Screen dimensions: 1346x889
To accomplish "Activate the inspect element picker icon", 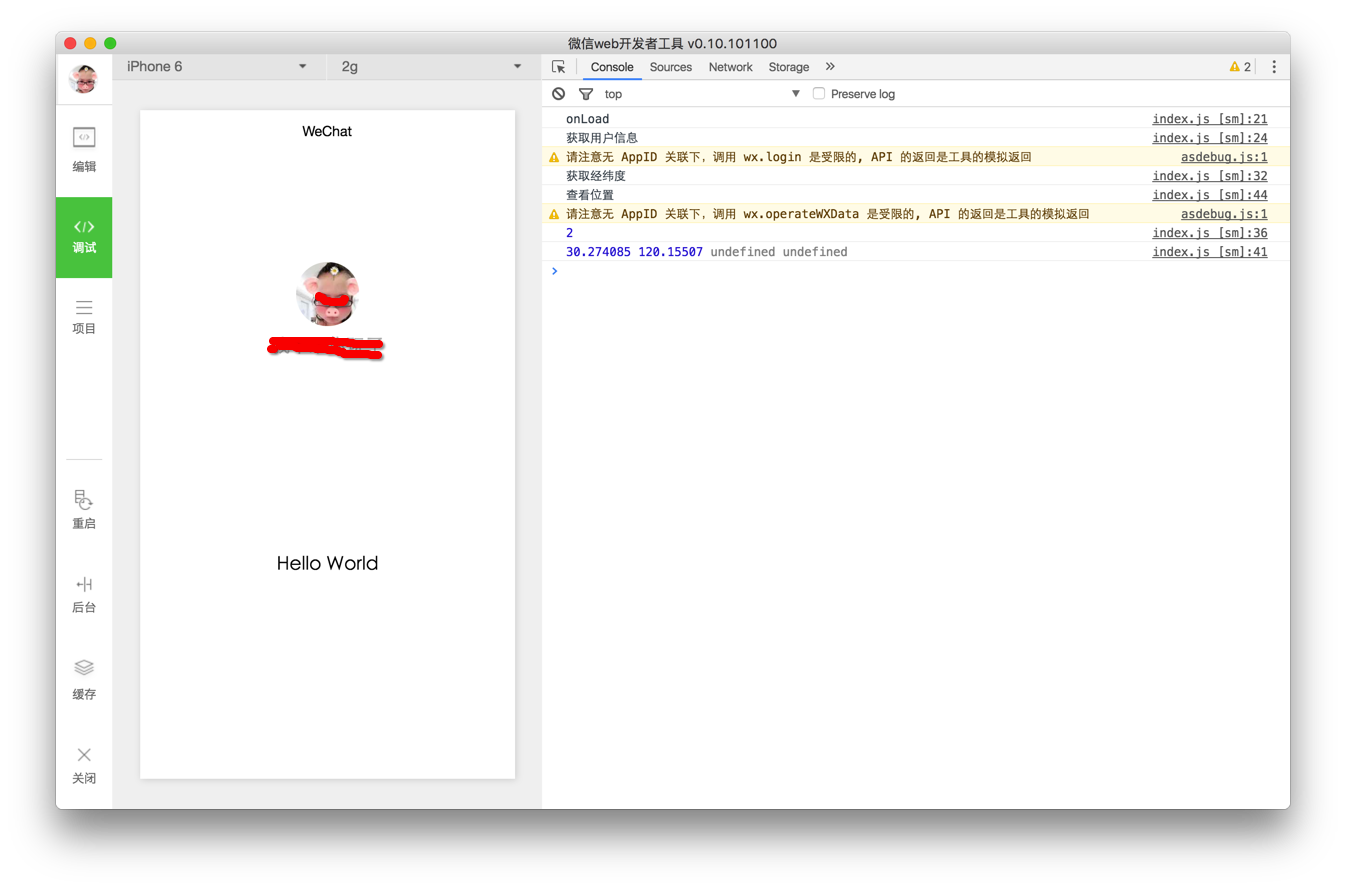I will point(559,67).
